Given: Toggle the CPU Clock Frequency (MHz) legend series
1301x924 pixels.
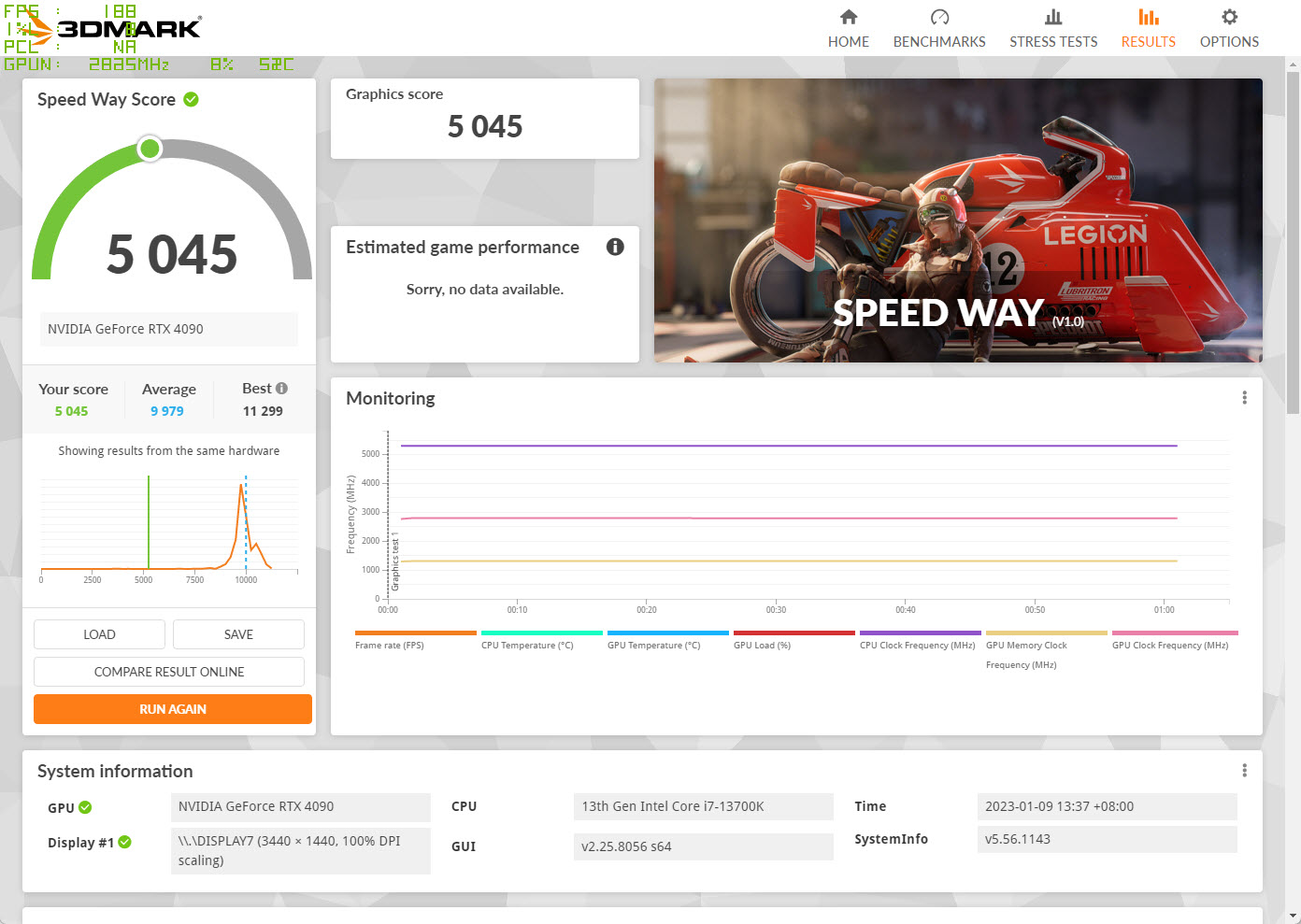Looking at the screenshot, I should 917,646.
